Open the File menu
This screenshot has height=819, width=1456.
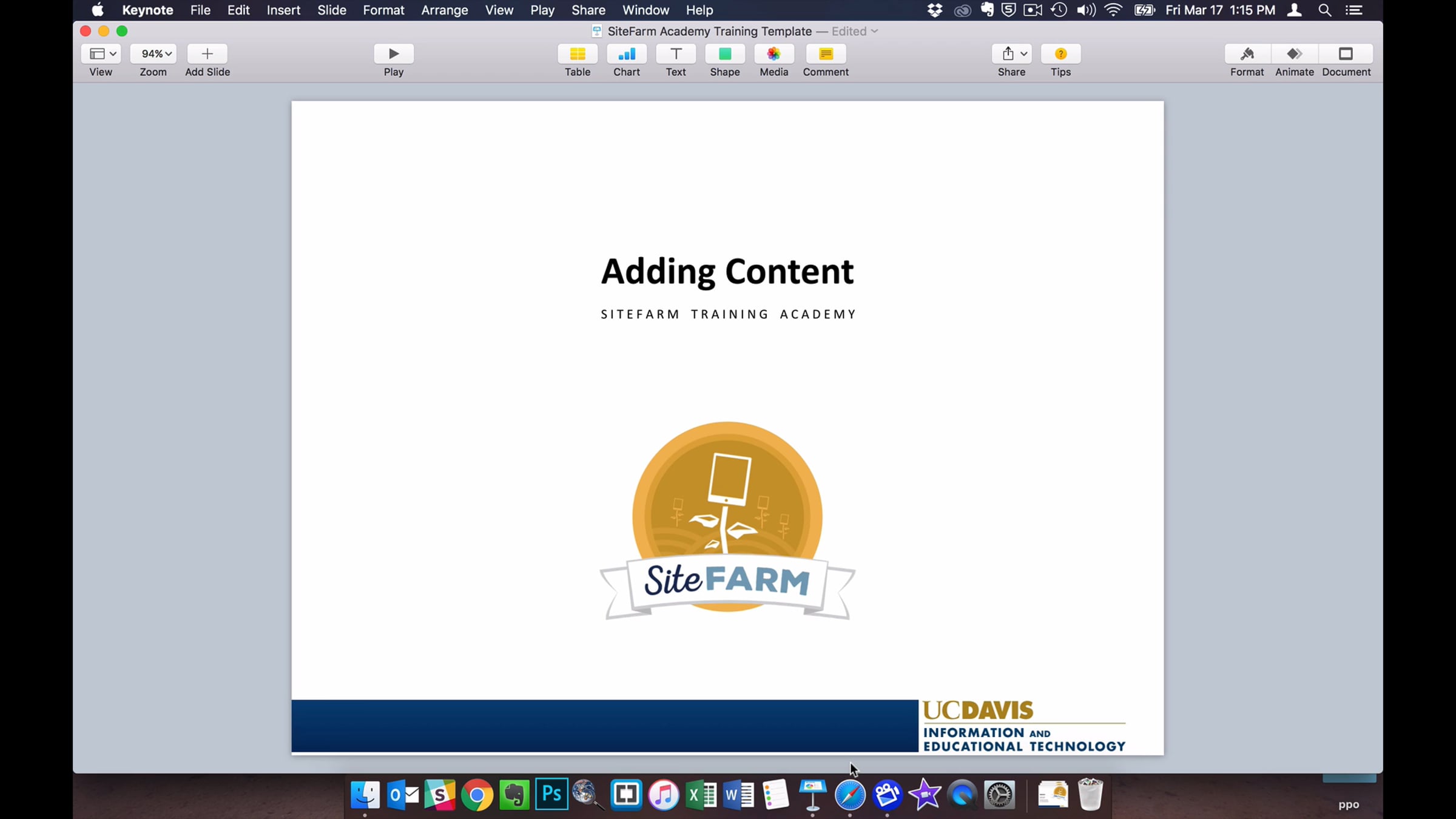[200, 10]
